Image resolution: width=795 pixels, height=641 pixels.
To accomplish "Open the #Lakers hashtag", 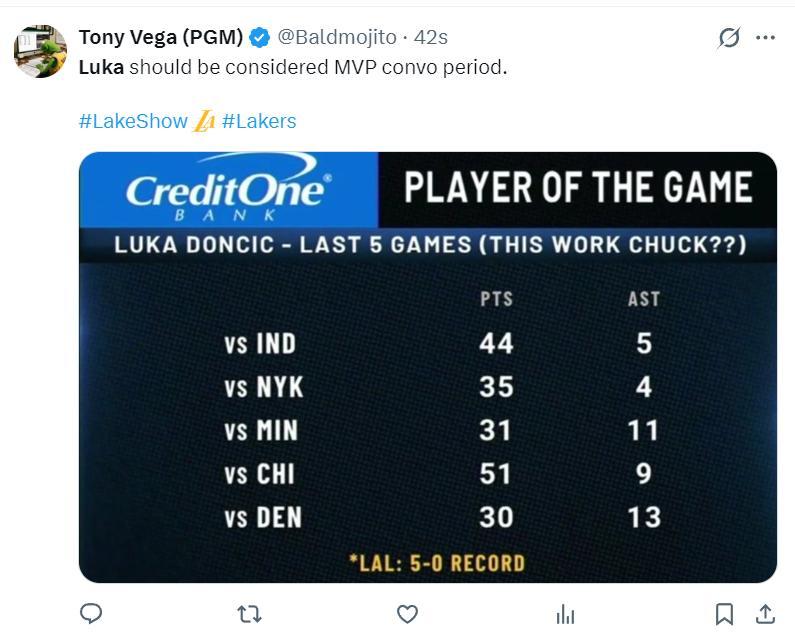I will coord(259,122).
